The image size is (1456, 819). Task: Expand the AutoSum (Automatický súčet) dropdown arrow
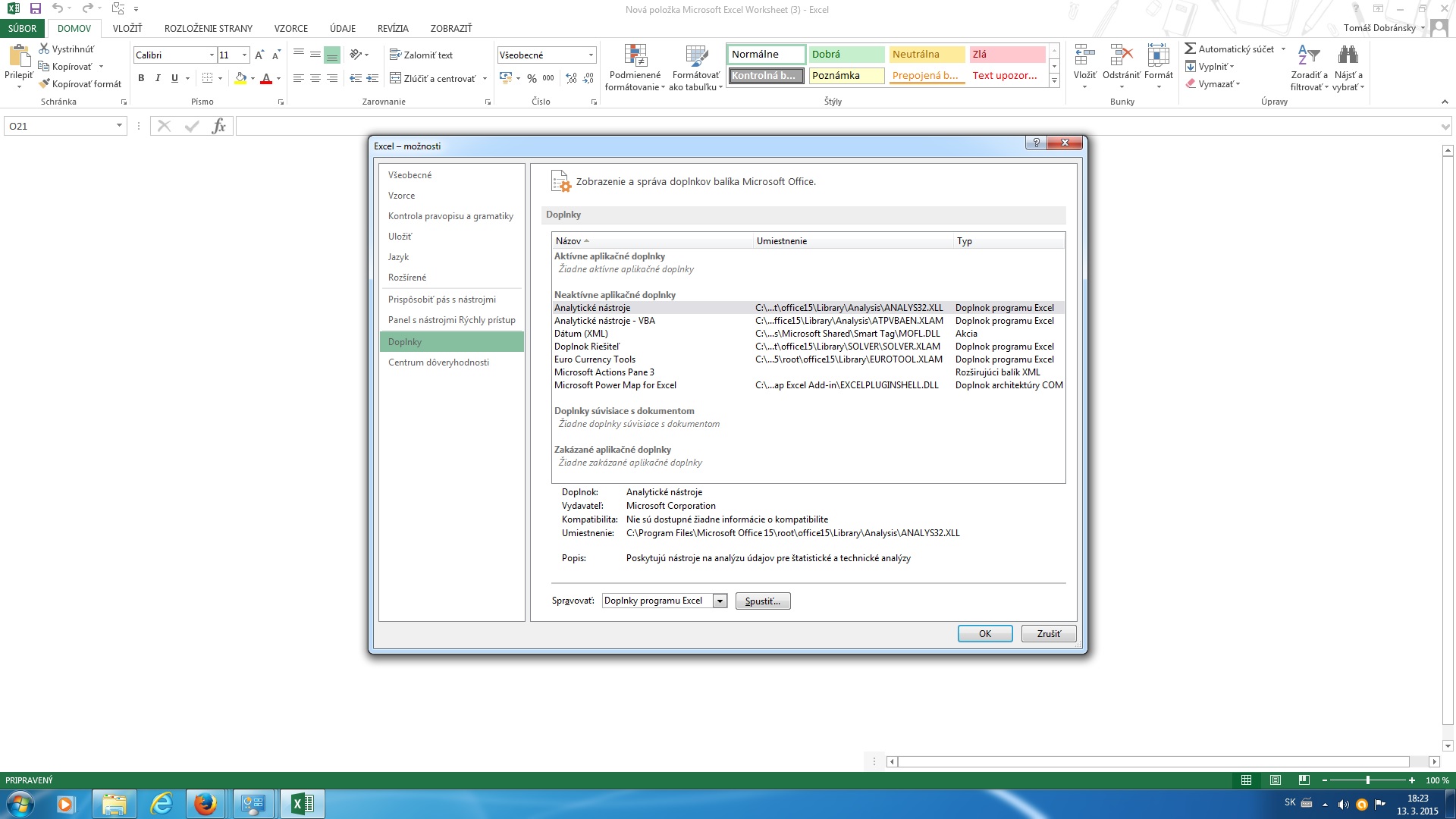coord(1283,49)
